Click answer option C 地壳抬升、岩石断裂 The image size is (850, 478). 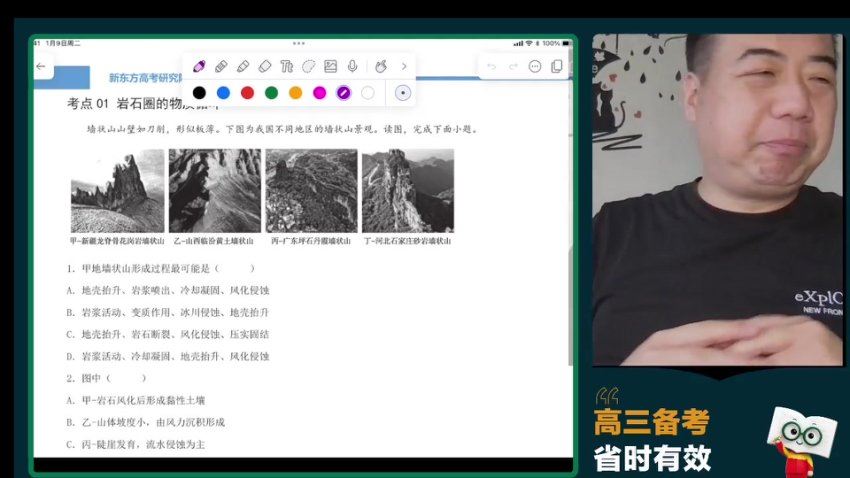click(x=168, y=334)
